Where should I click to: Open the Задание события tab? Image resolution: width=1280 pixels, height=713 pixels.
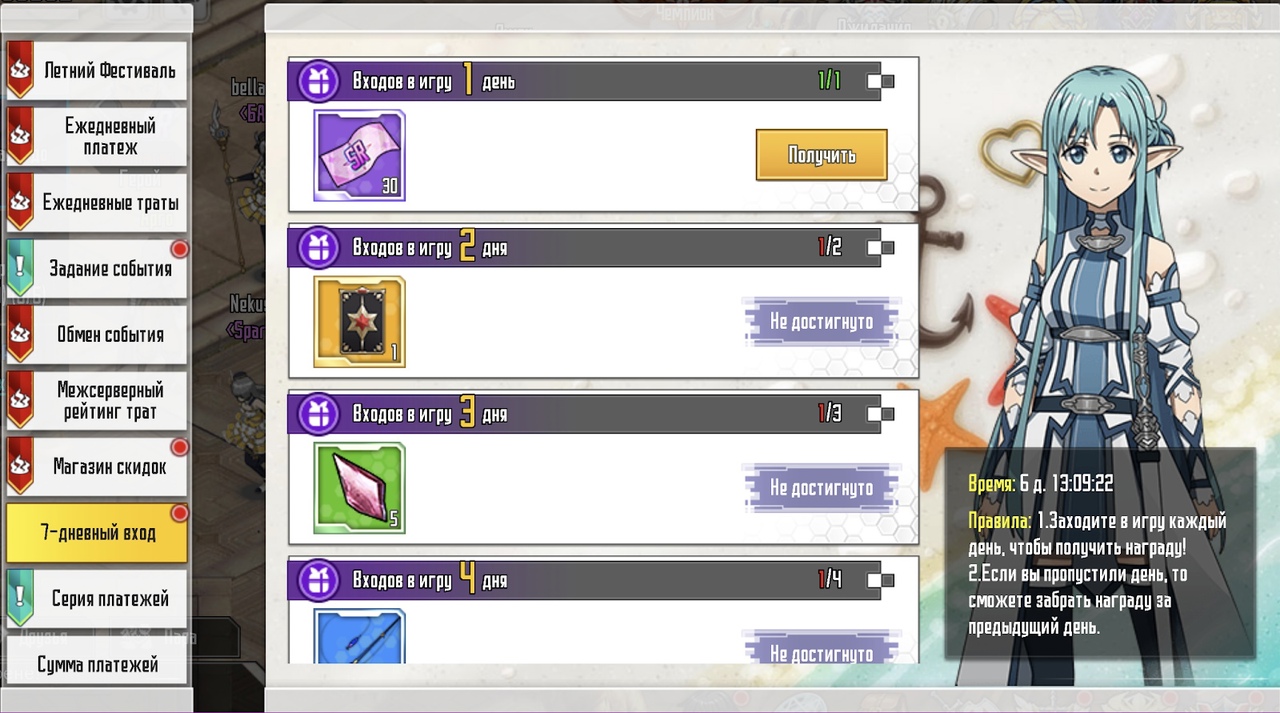pyautogui.click(x=97, y=269)
